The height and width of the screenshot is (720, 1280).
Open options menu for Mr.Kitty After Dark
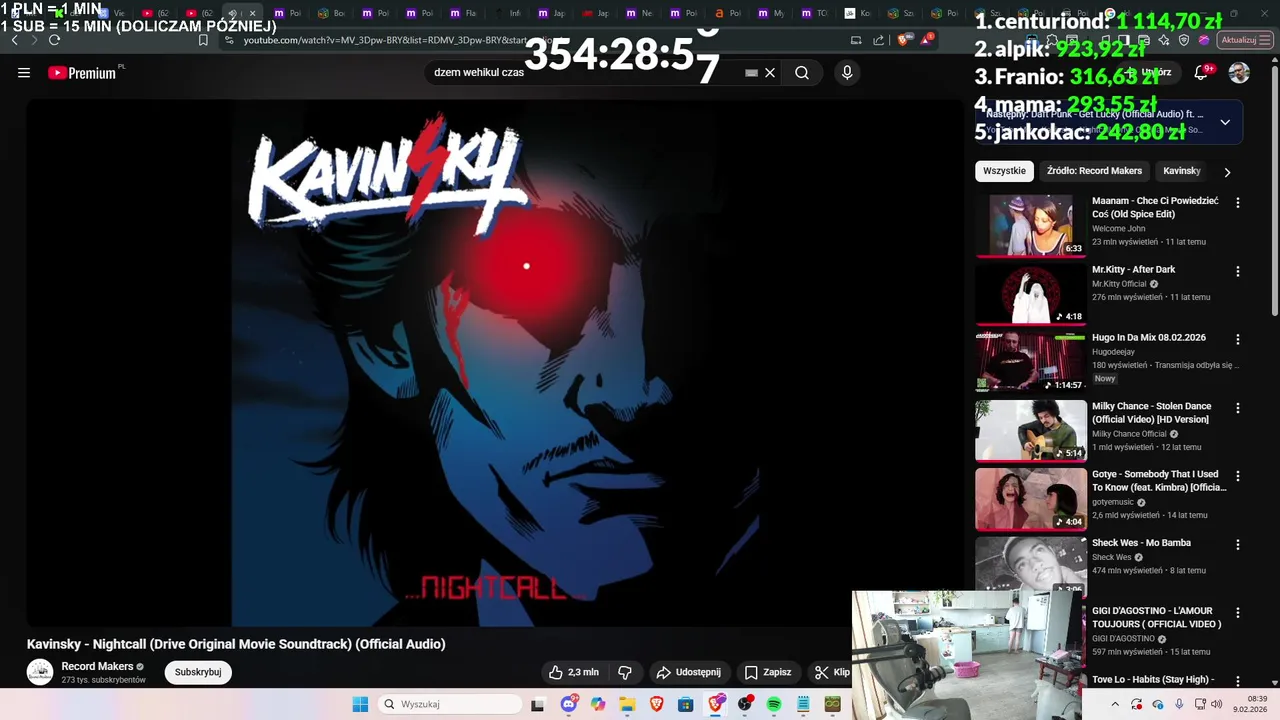point(1238,271)
